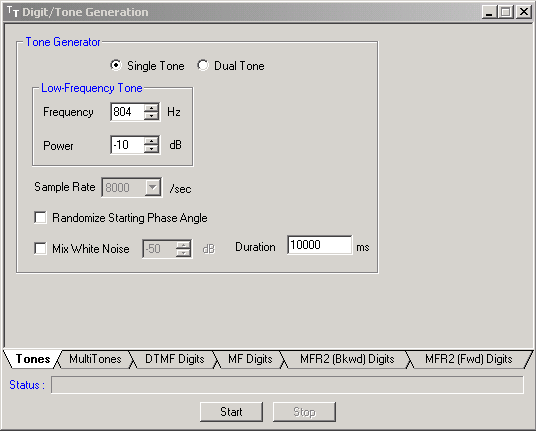Decrease Power with the down spinner arrow
The width and height of the screenshot is (538, 433).
[151, 149]
